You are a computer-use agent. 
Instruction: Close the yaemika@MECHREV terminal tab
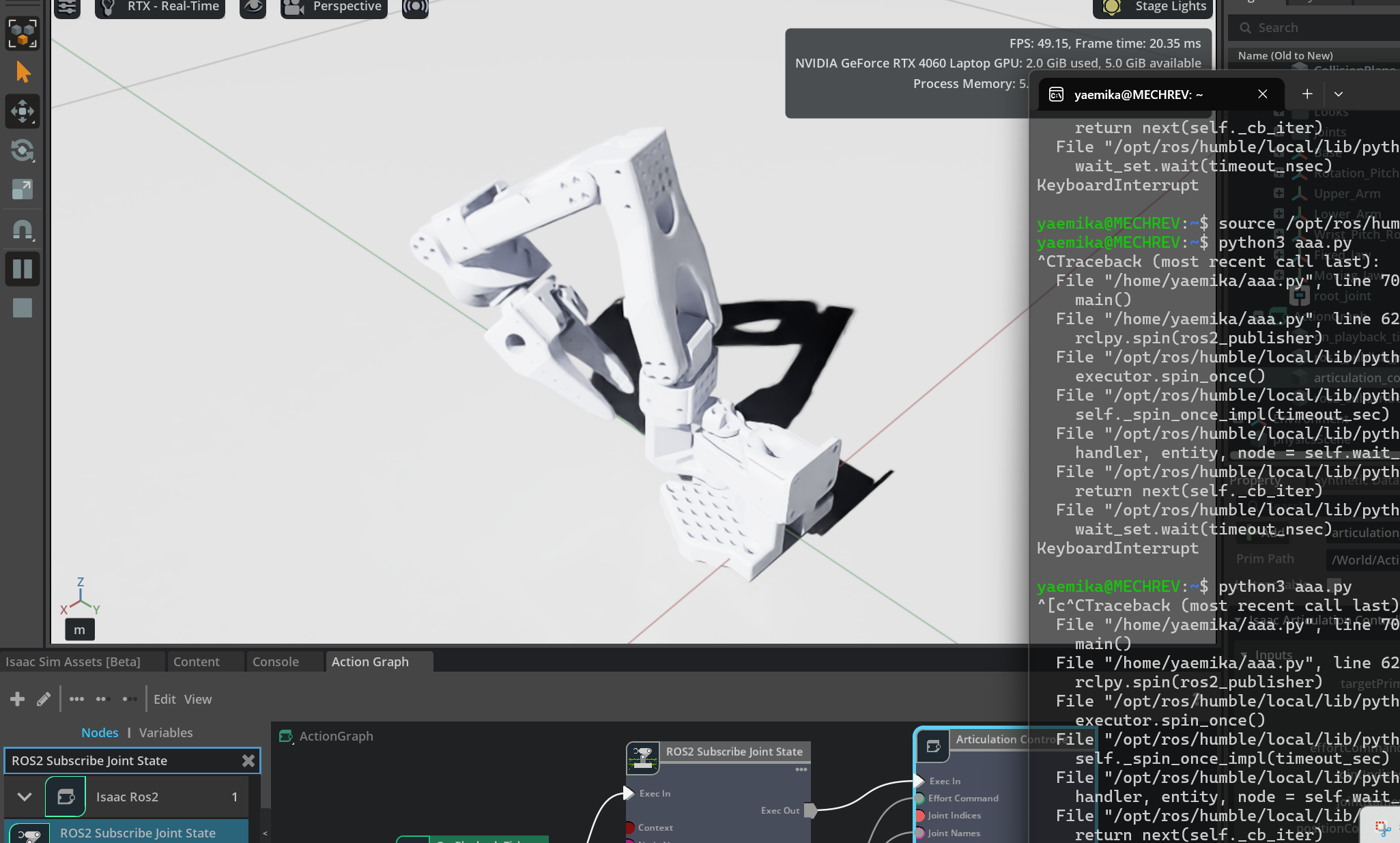click(1263, 94)
